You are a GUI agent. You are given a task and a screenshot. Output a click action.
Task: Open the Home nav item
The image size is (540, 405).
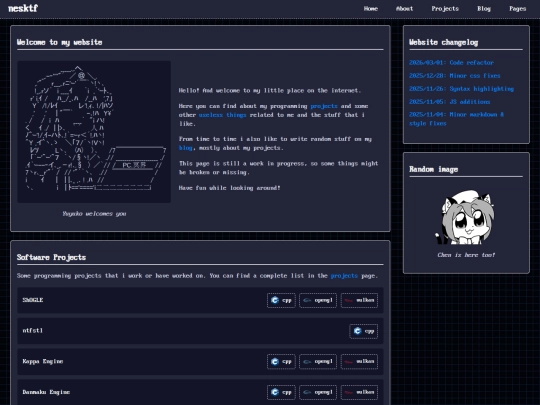tap(371, 9)
